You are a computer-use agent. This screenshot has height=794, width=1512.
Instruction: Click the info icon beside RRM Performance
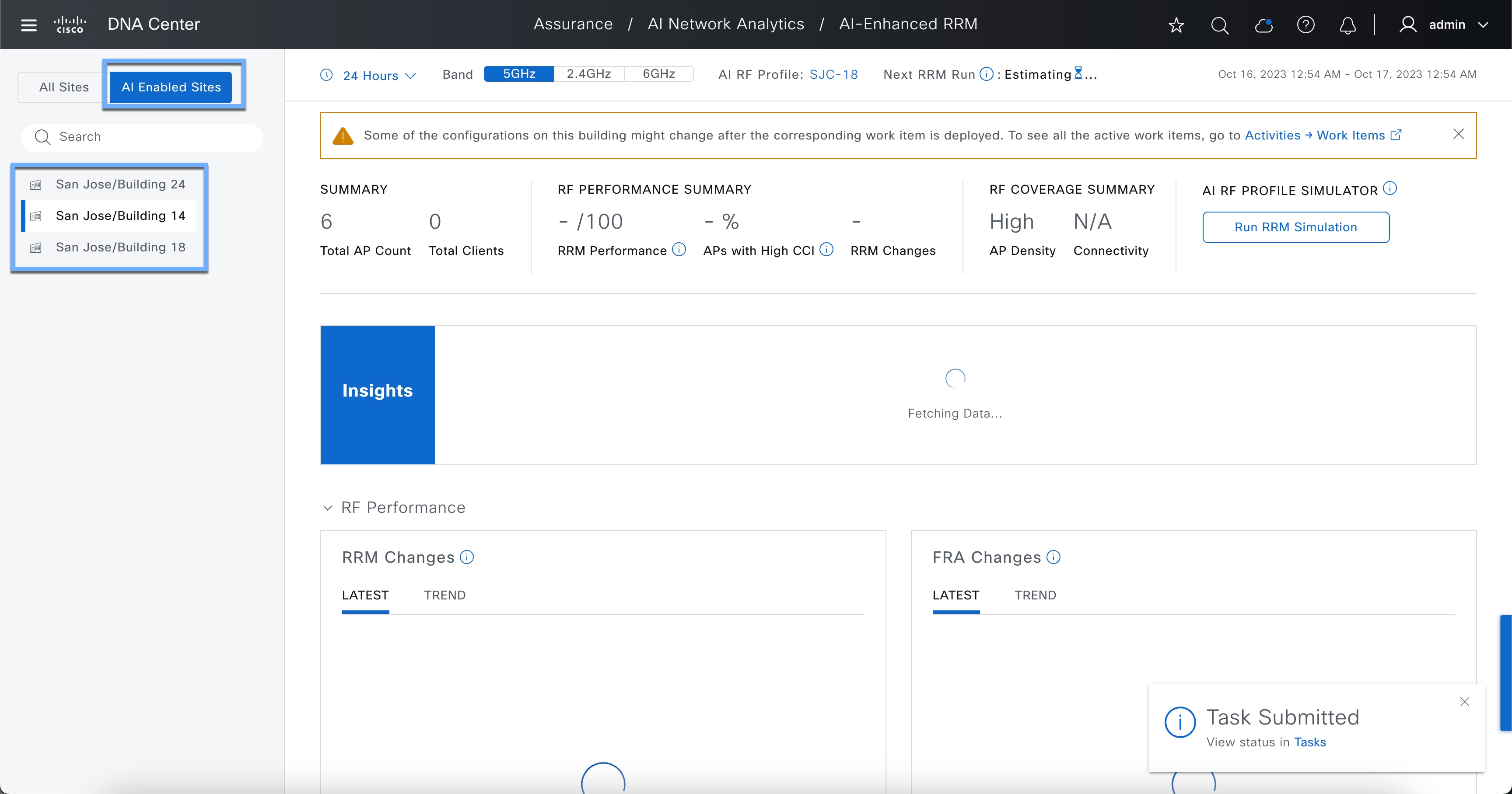tap(679, 250)
